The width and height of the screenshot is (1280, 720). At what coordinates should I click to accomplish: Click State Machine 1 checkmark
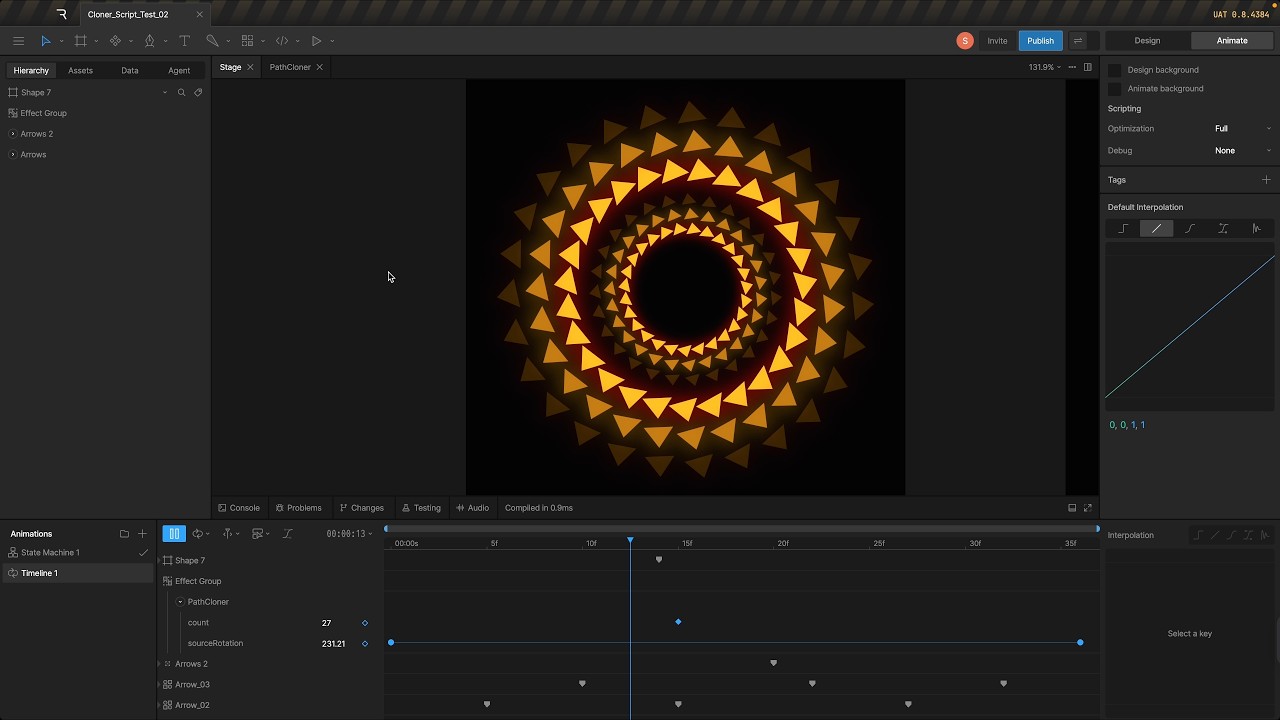(x=143, y=553)
